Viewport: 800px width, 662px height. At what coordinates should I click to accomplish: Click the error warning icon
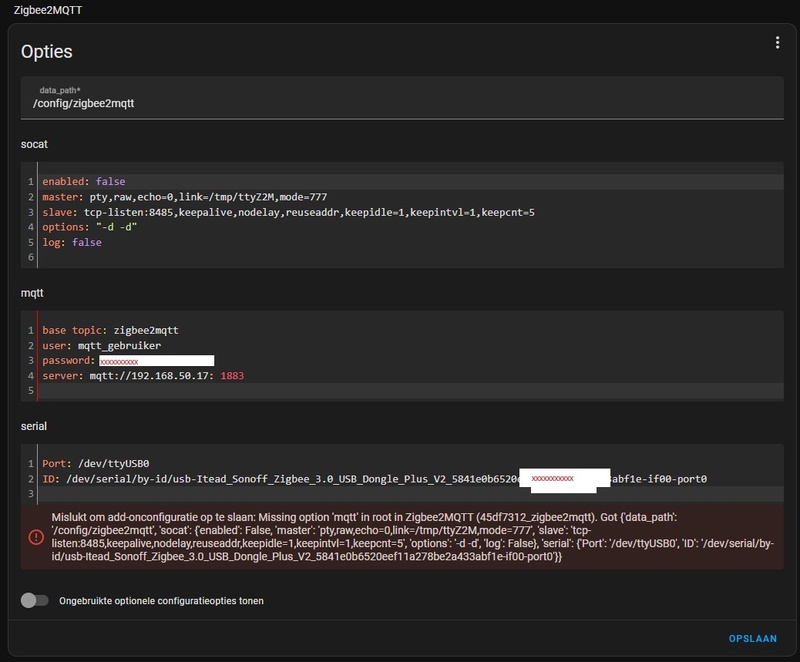pos(36,537)
